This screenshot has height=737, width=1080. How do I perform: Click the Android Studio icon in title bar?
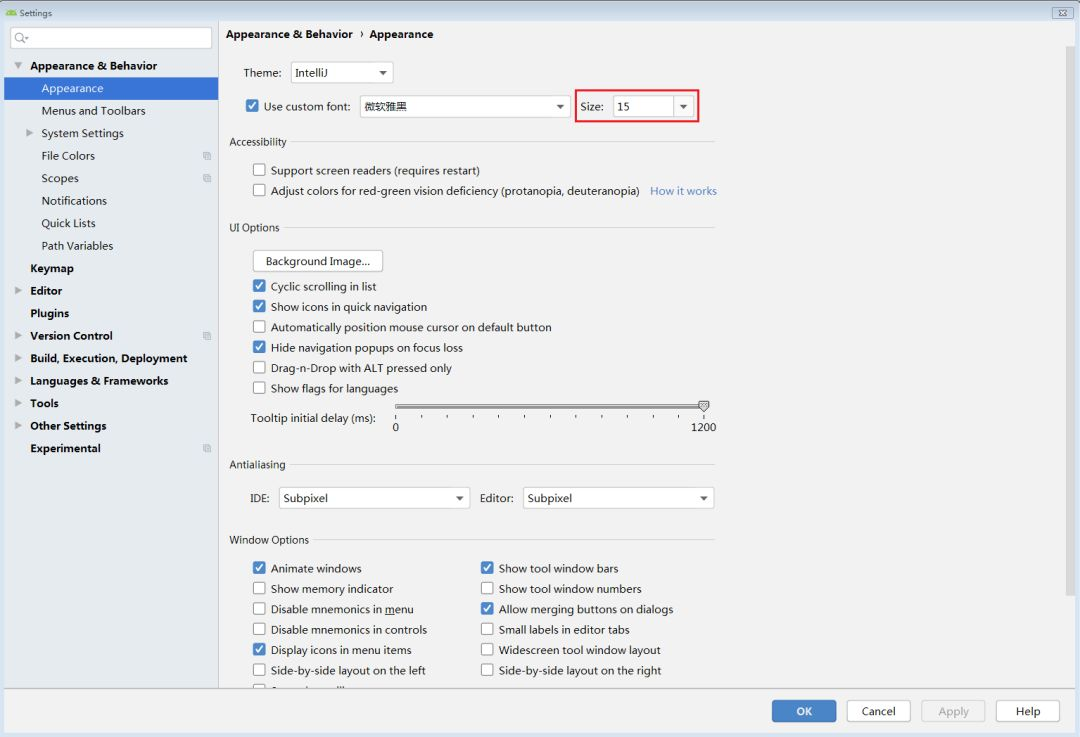tap(11, 13)
